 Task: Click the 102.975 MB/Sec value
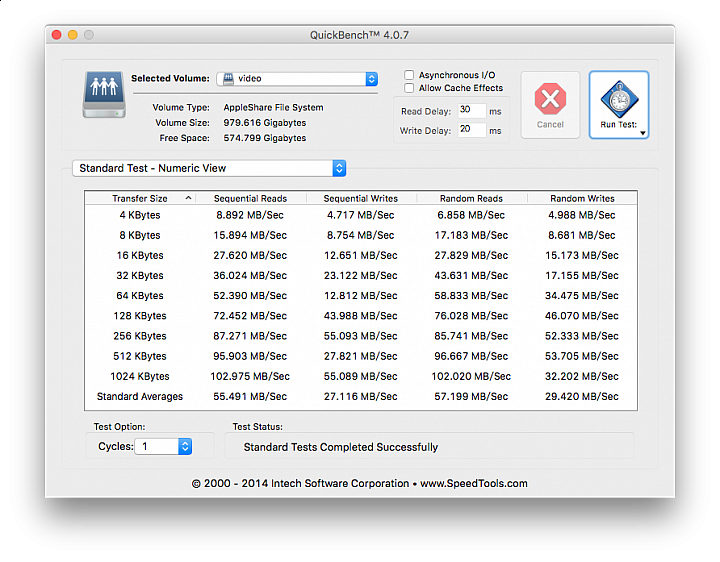[x=250, y=377]
